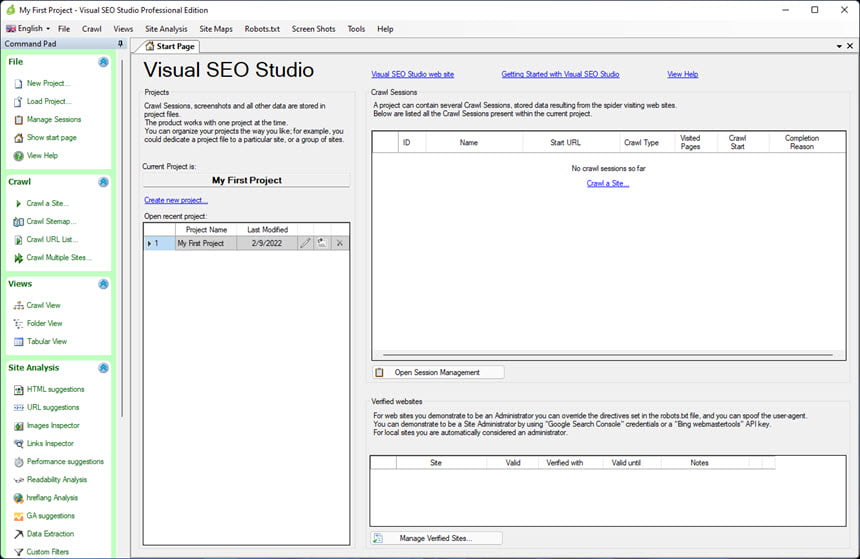
Task: Open the Robots.txt menu
Action: (262, 29)
